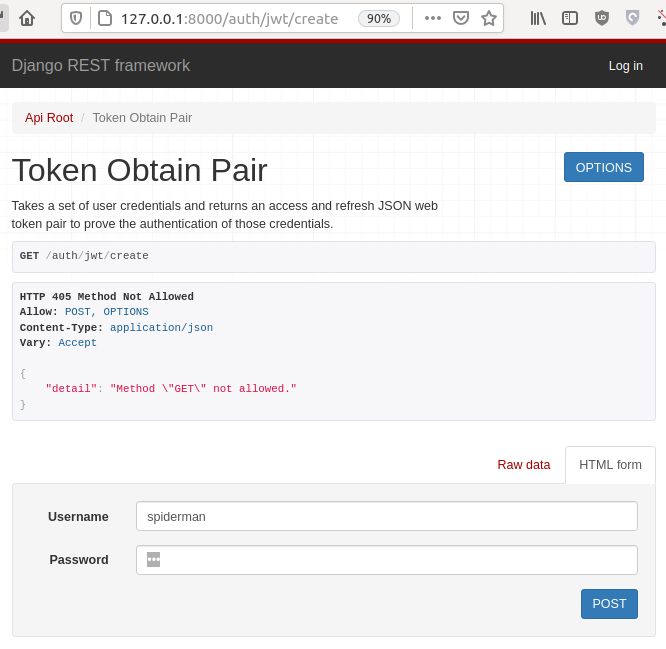Bookmark this page with the star icon

[x=488, y=18]
